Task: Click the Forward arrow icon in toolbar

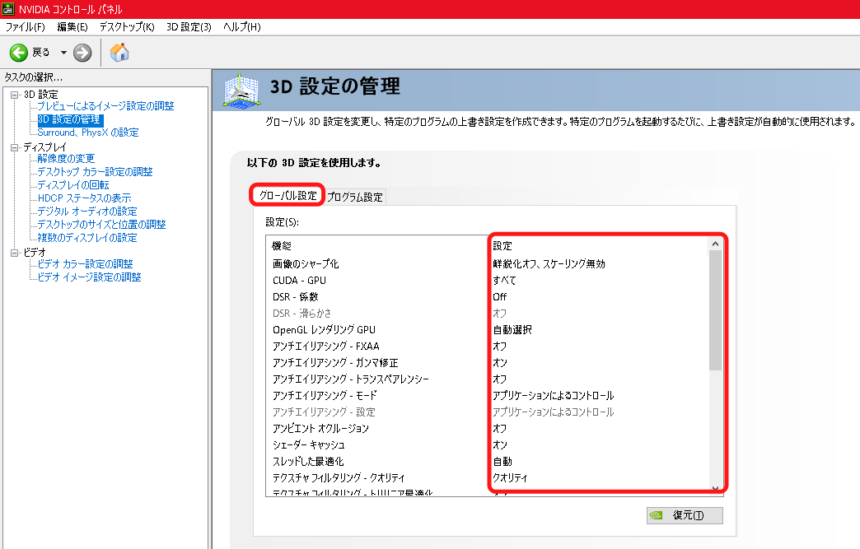Action: coord(82,53)
